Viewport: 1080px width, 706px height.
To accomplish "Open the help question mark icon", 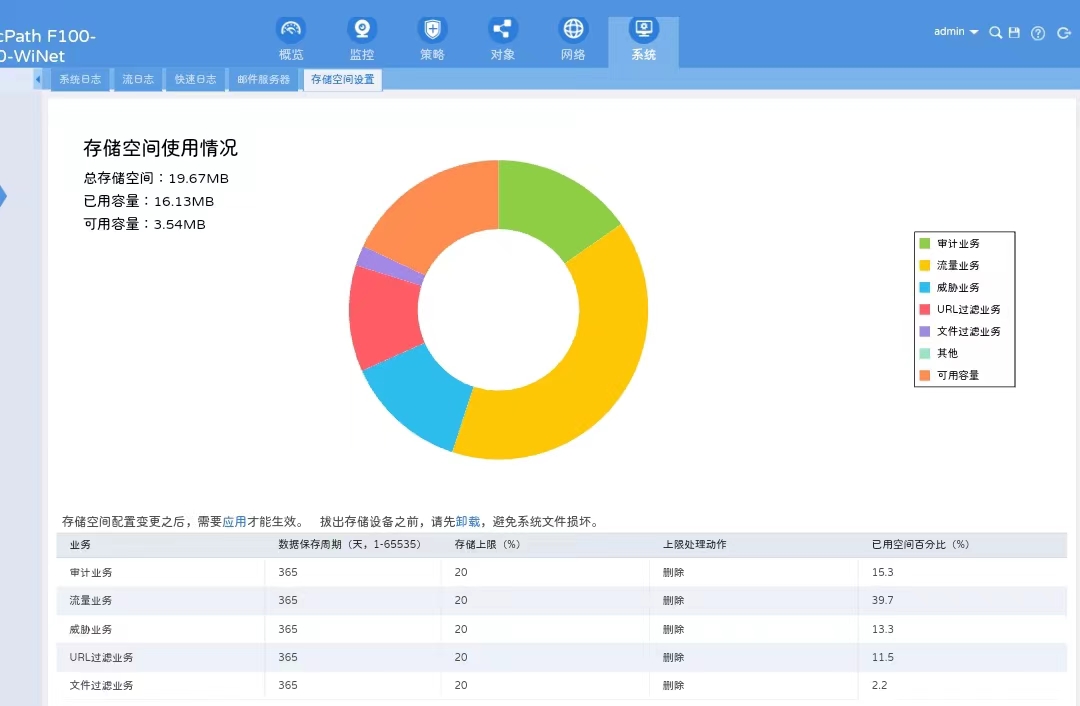I will point(1038,33).
